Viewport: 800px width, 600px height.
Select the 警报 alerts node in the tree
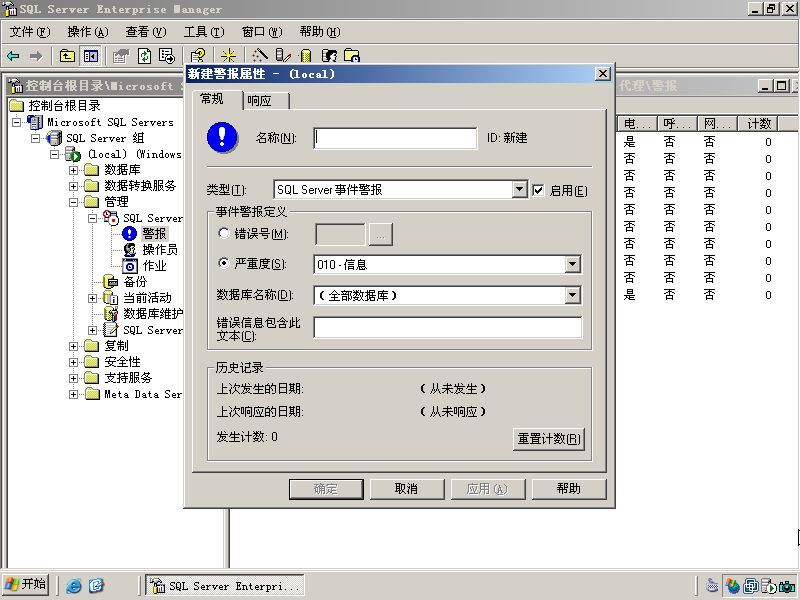point(154,234)
